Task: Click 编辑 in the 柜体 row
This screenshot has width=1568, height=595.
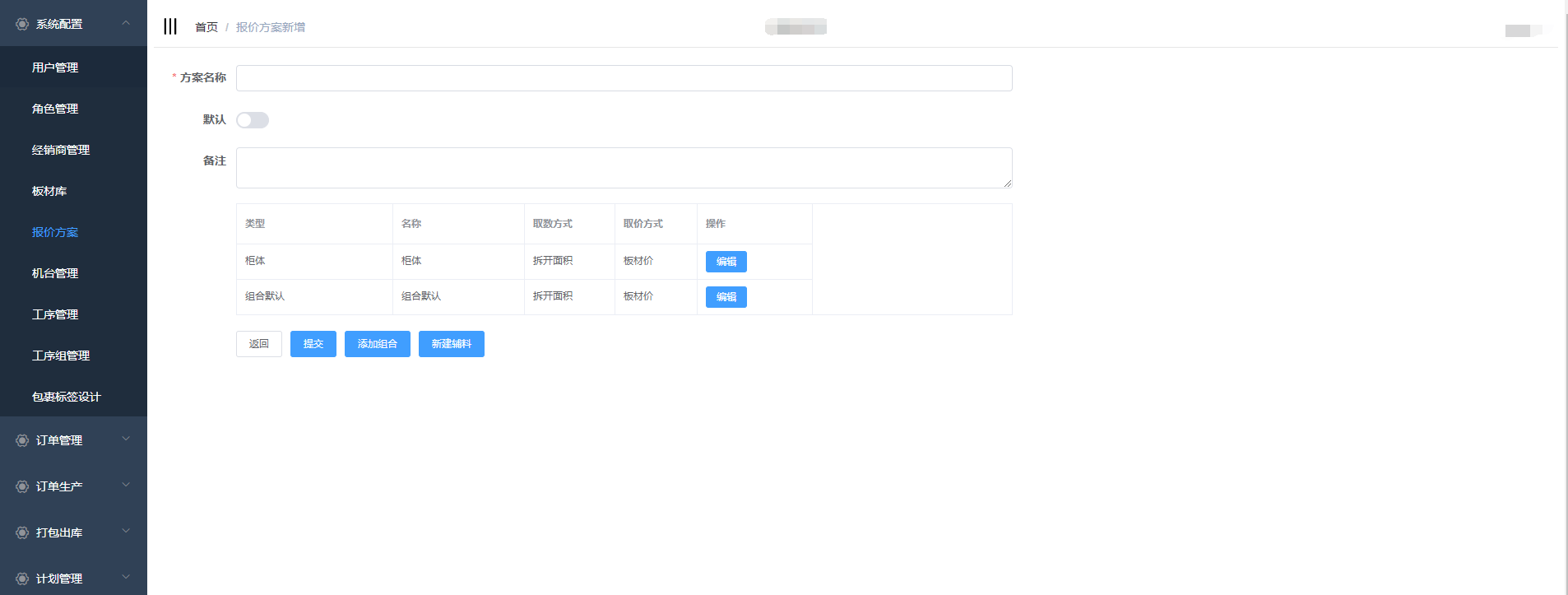Action: 726,262
